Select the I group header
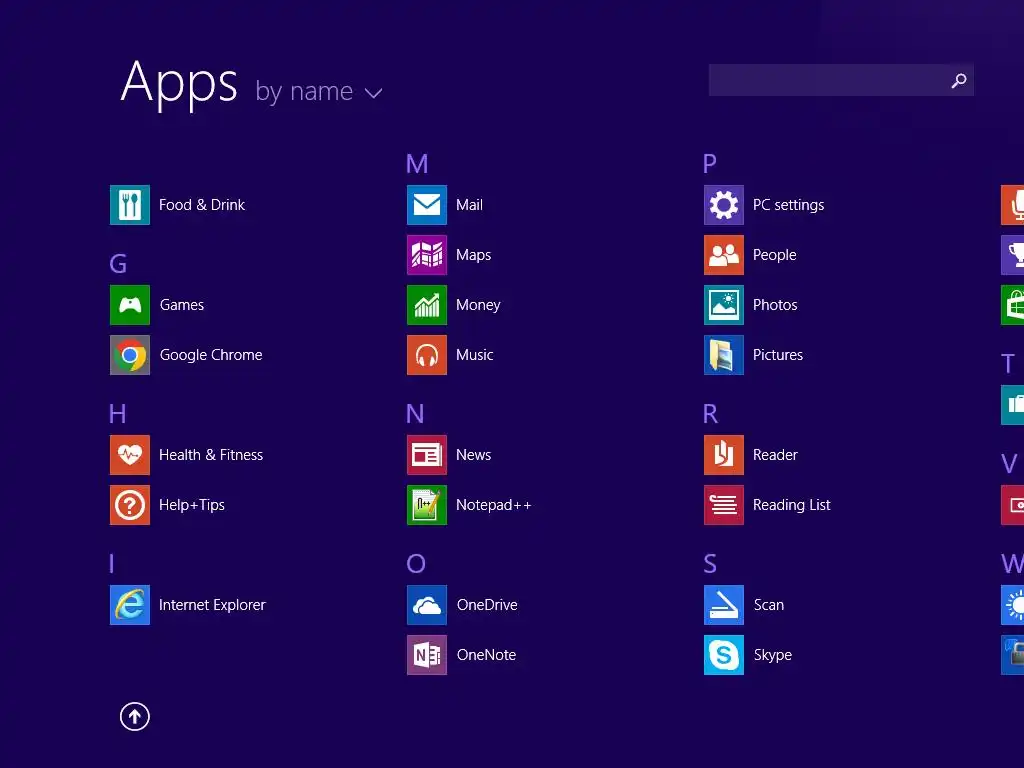The width and height of the screenshot is (1024, 768). [x=112, y=563]
